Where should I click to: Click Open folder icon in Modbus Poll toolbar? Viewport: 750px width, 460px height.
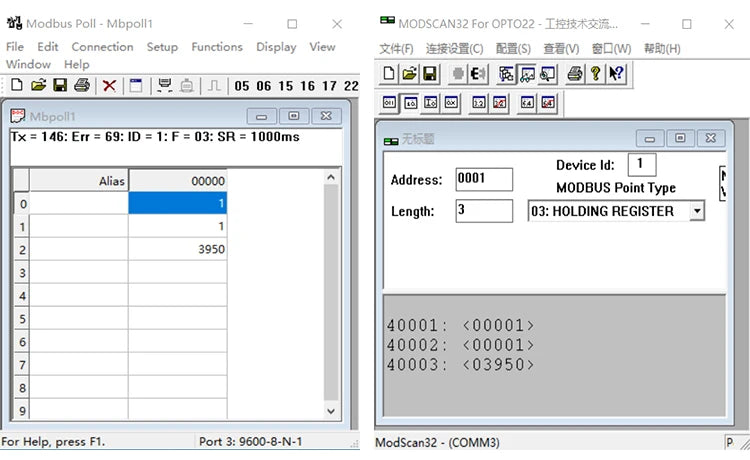(x=39, y=85)
